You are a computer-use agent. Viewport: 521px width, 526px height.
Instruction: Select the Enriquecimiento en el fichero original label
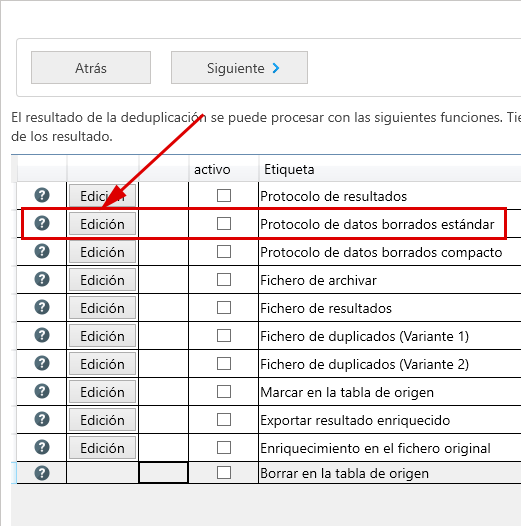tap(375, 448)
